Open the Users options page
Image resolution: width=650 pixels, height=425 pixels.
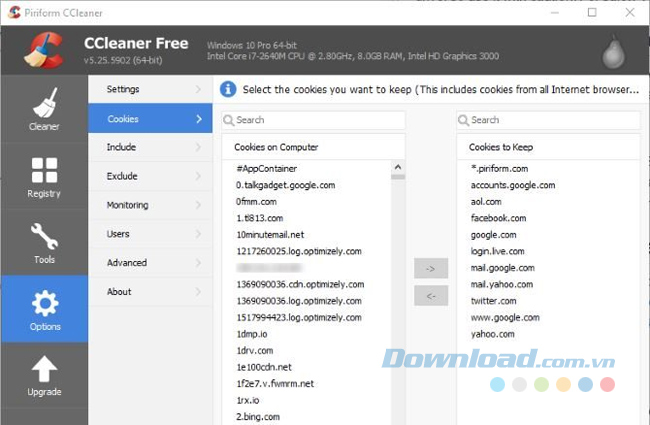point(150,234)
